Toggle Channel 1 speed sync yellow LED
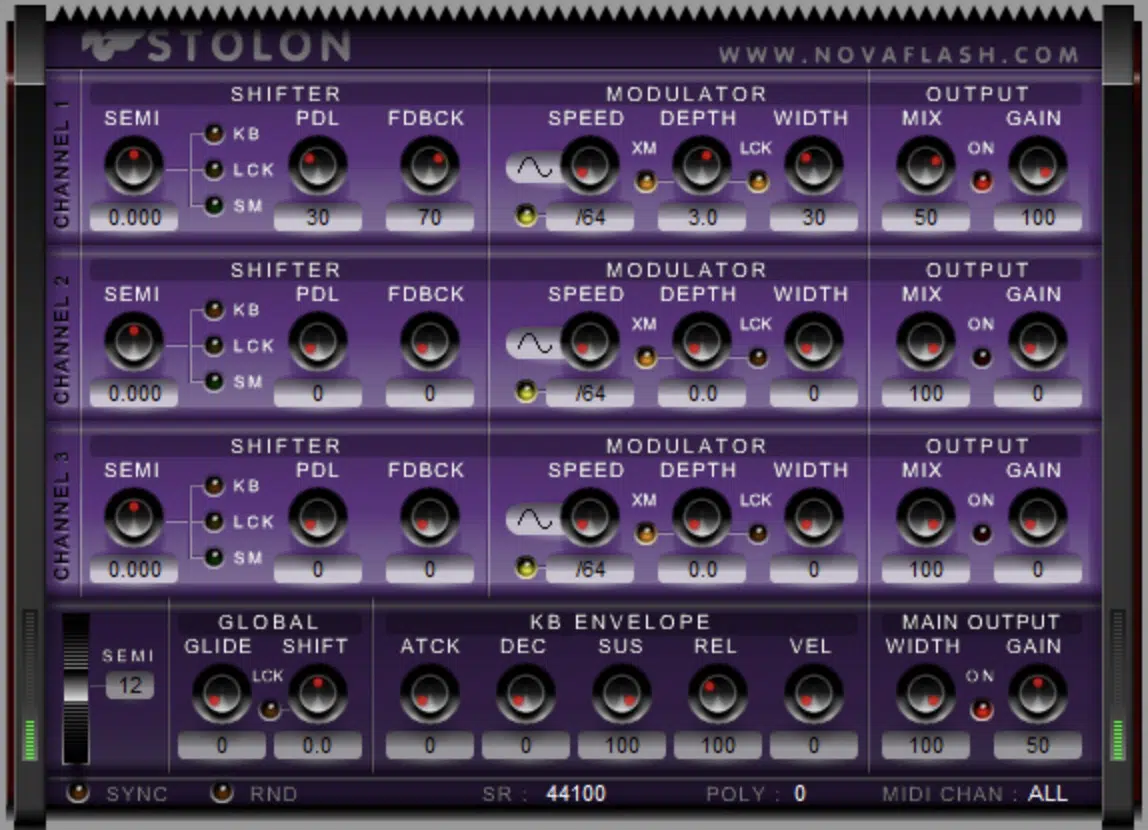This screenshot has width=1148, height=830. coord(526,216)
